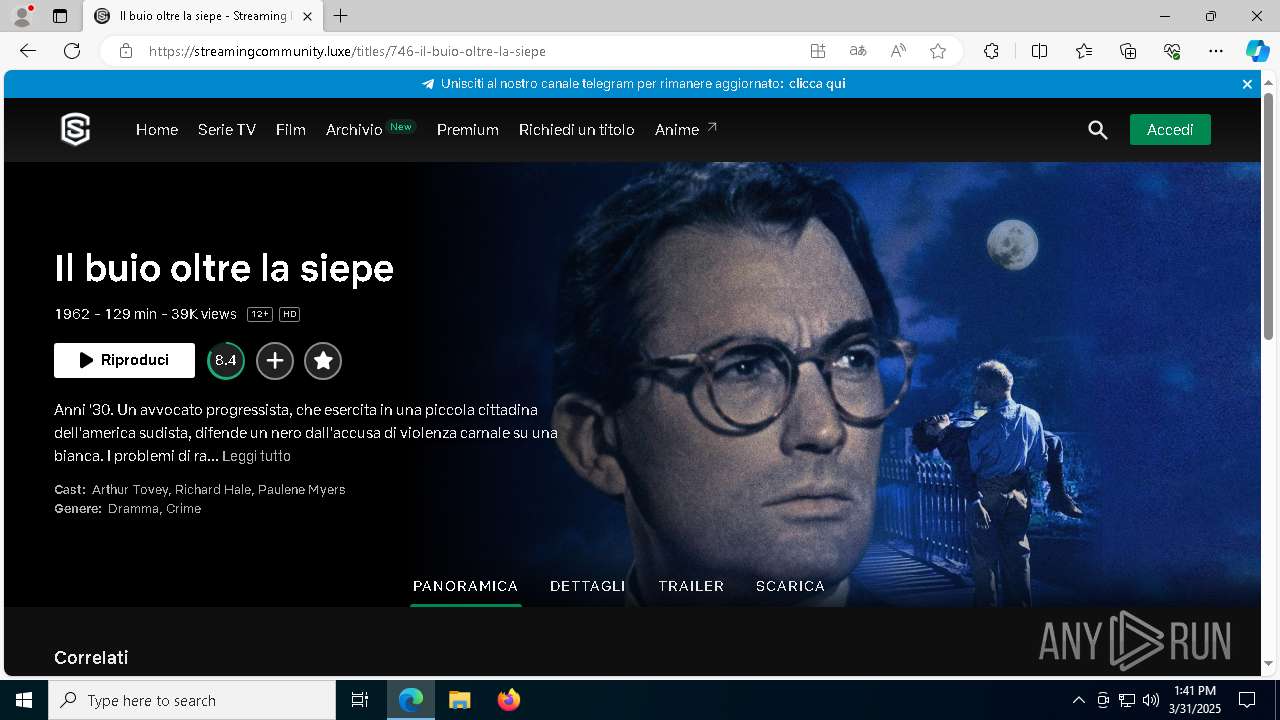The width and height of the screenshot is (1280, 720).
Task: Switch to the DETTAGLI tab
Action: [588, 586]
